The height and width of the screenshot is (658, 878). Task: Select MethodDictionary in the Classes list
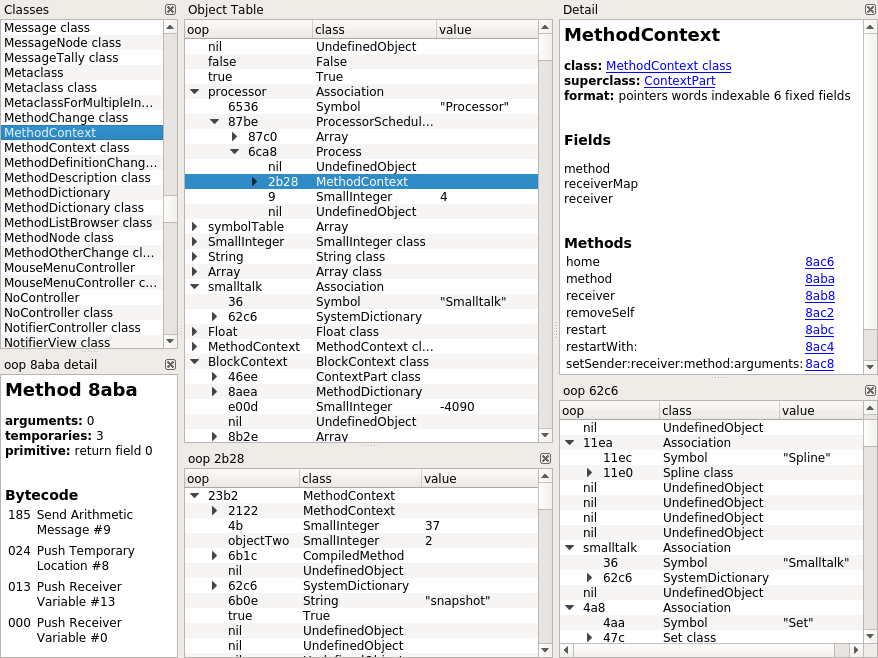click(x=82, y=193)
